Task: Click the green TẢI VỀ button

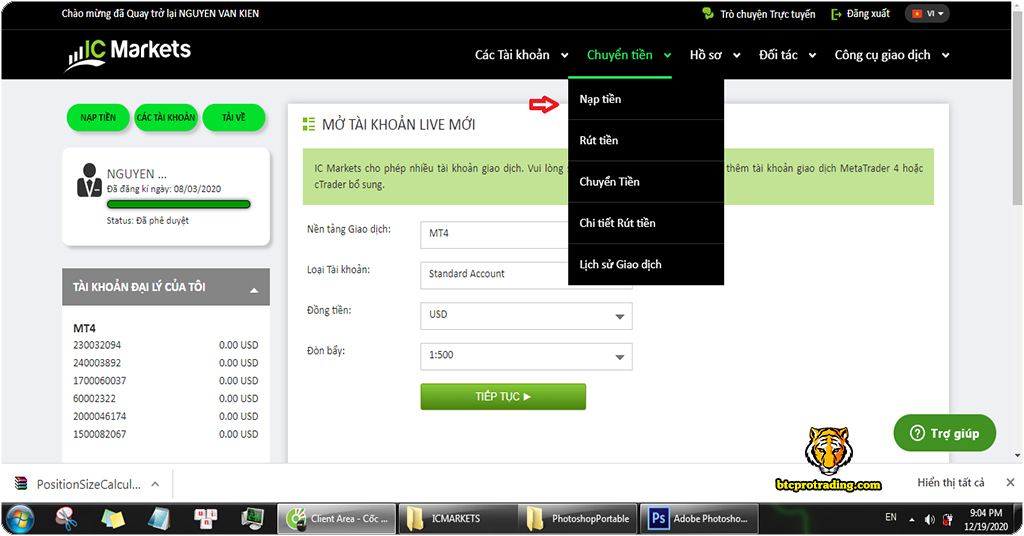Action: 234,118
